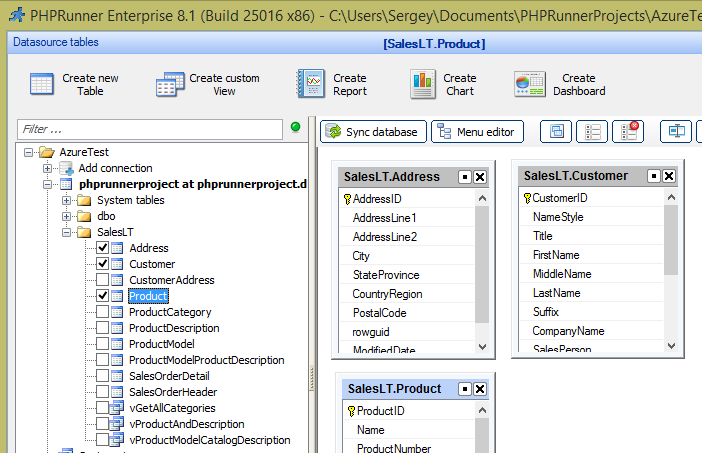Click the phprunnerproject database icon

point(66,184)
